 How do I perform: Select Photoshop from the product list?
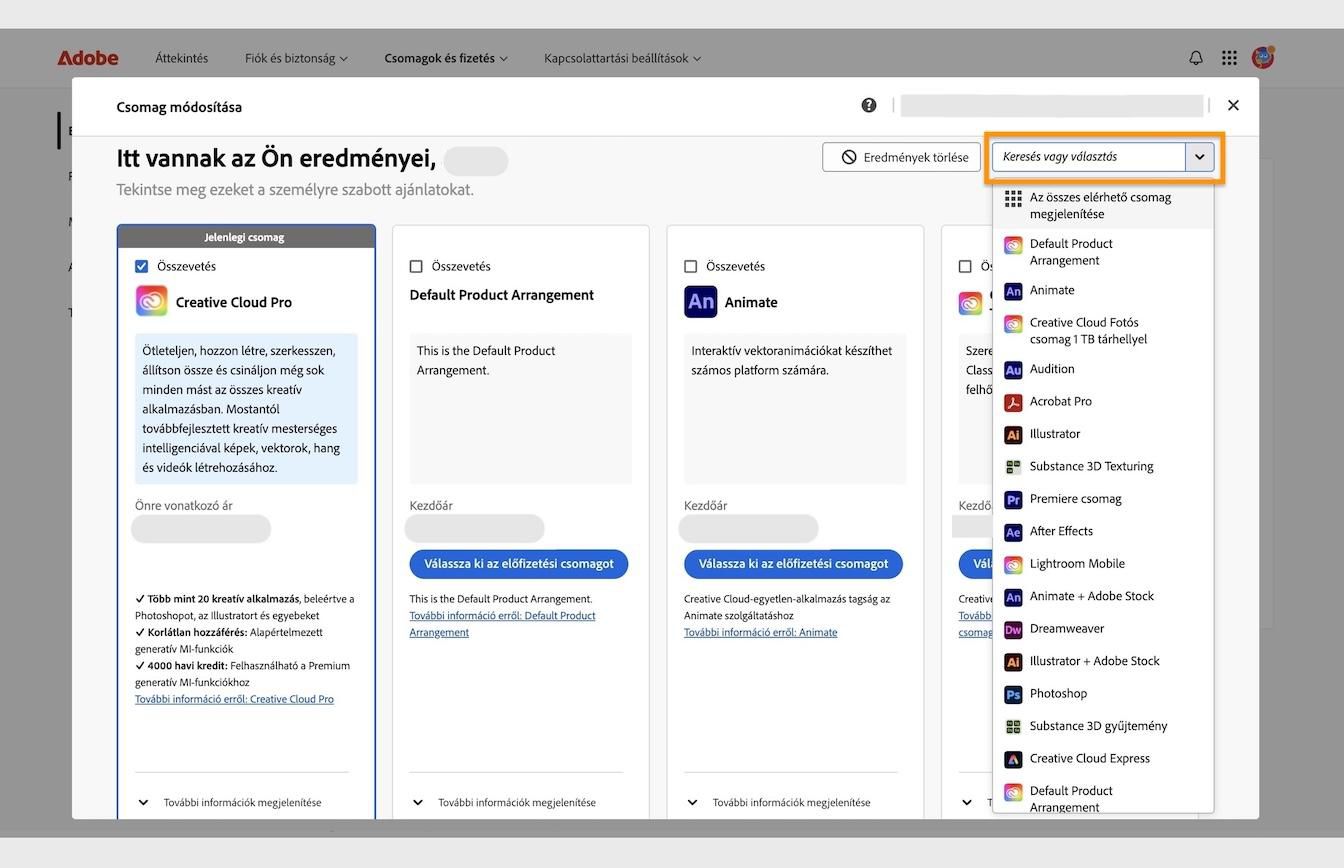coord(1056,693)
